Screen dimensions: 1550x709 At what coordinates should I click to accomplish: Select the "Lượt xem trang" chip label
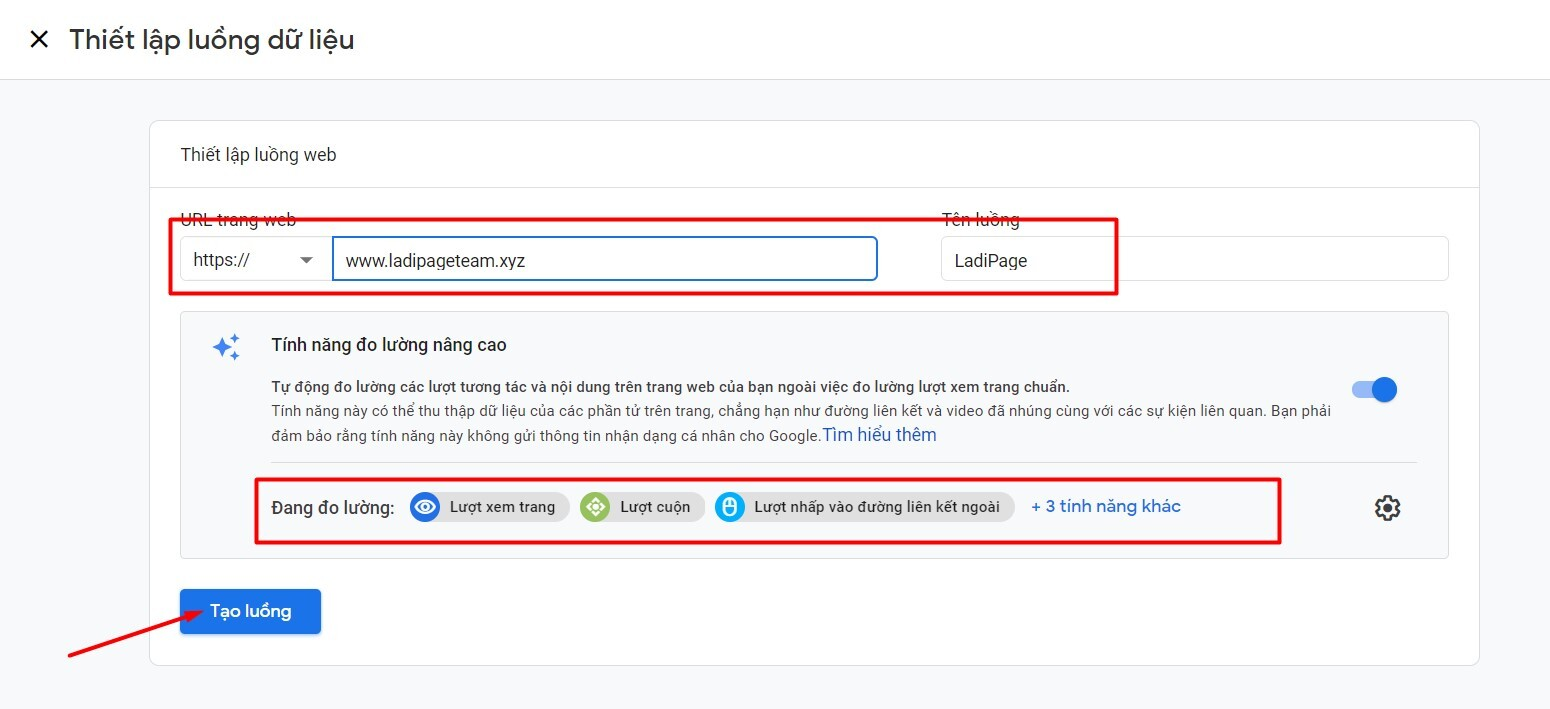502,507
